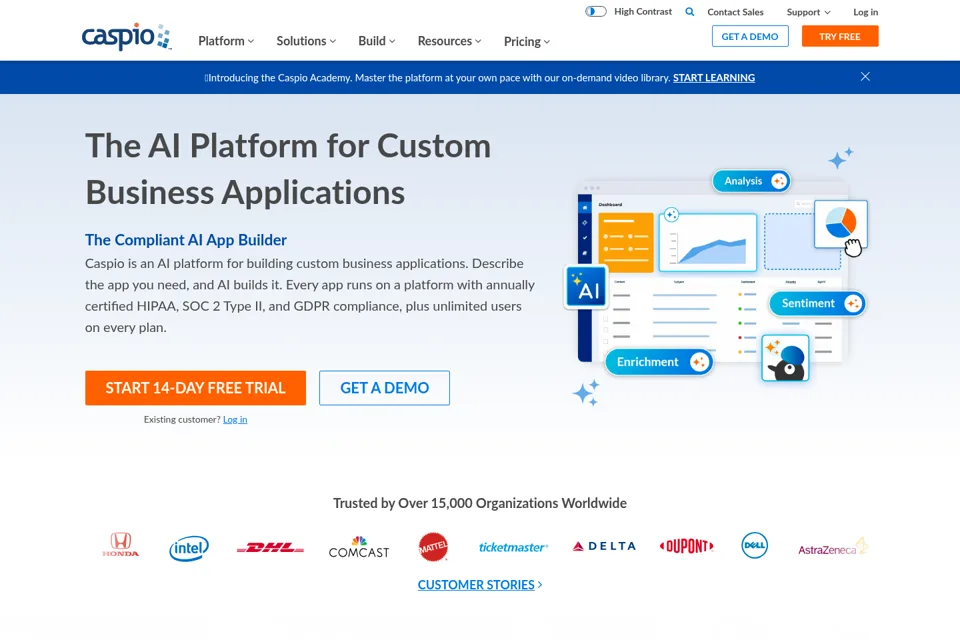This screenshot has width=960, height=640.
Task: Click the AstraZeneca logo
Action: click(833, 547)
